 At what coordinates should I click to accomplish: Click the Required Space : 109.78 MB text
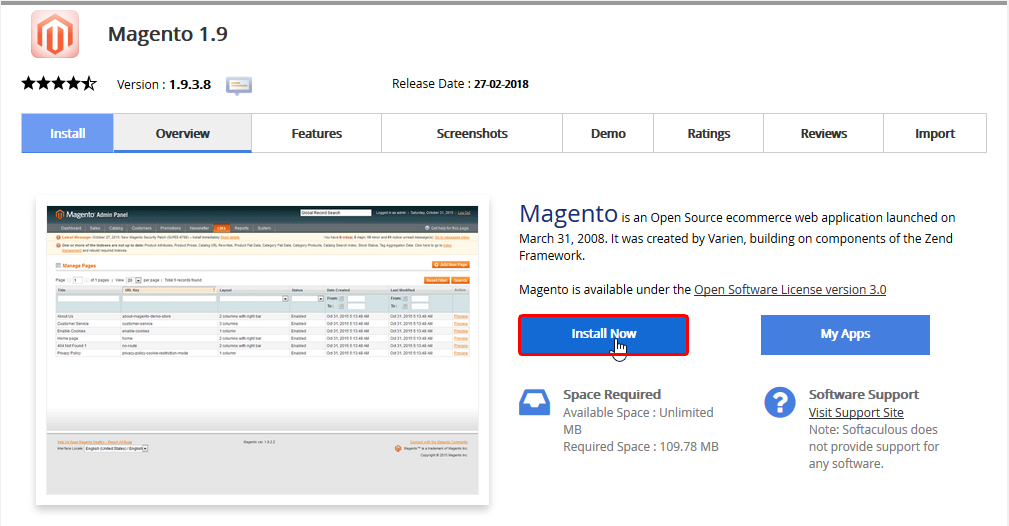(x=641, y=447)
